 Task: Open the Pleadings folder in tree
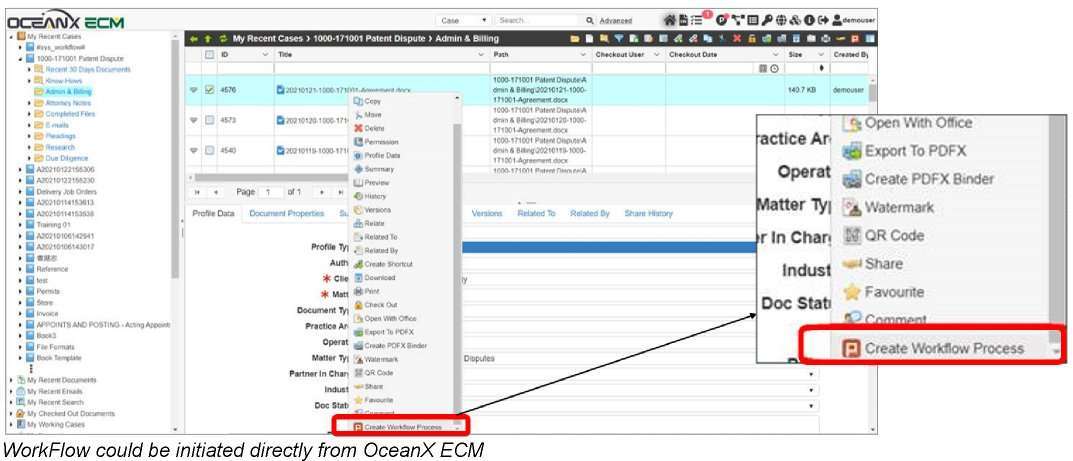[x=60, y=136]
